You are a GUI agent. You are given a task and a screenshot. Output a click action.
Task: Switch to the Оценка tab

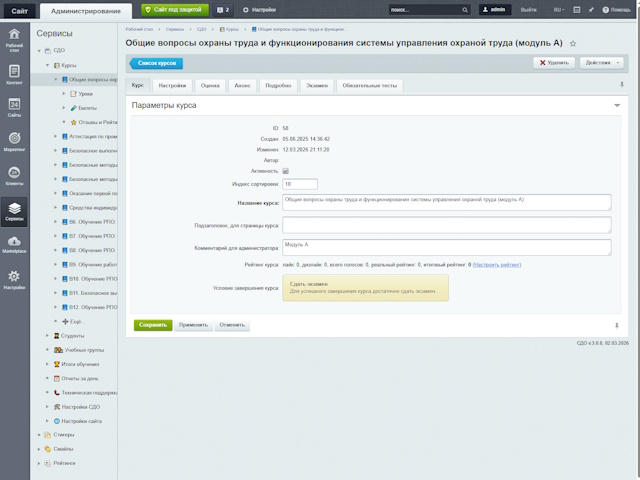click(x=210, y=86)
